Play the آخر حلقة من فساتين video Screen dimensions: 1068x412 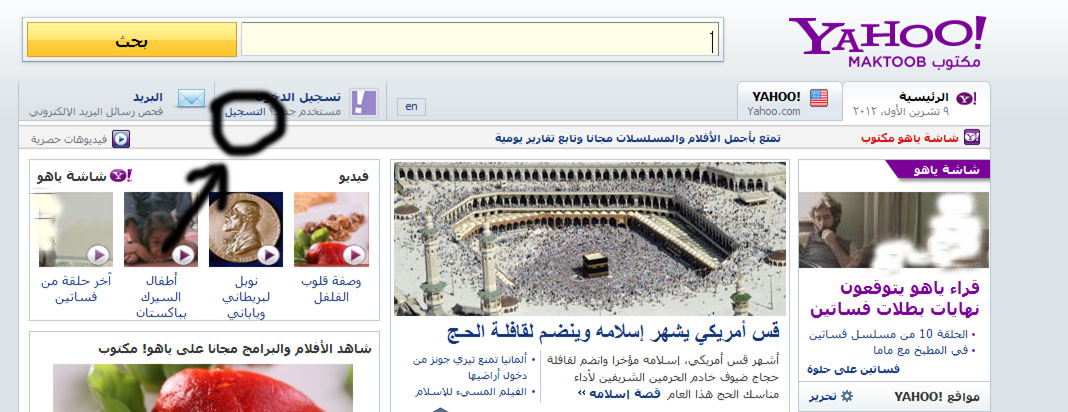[x=76, y=229]
